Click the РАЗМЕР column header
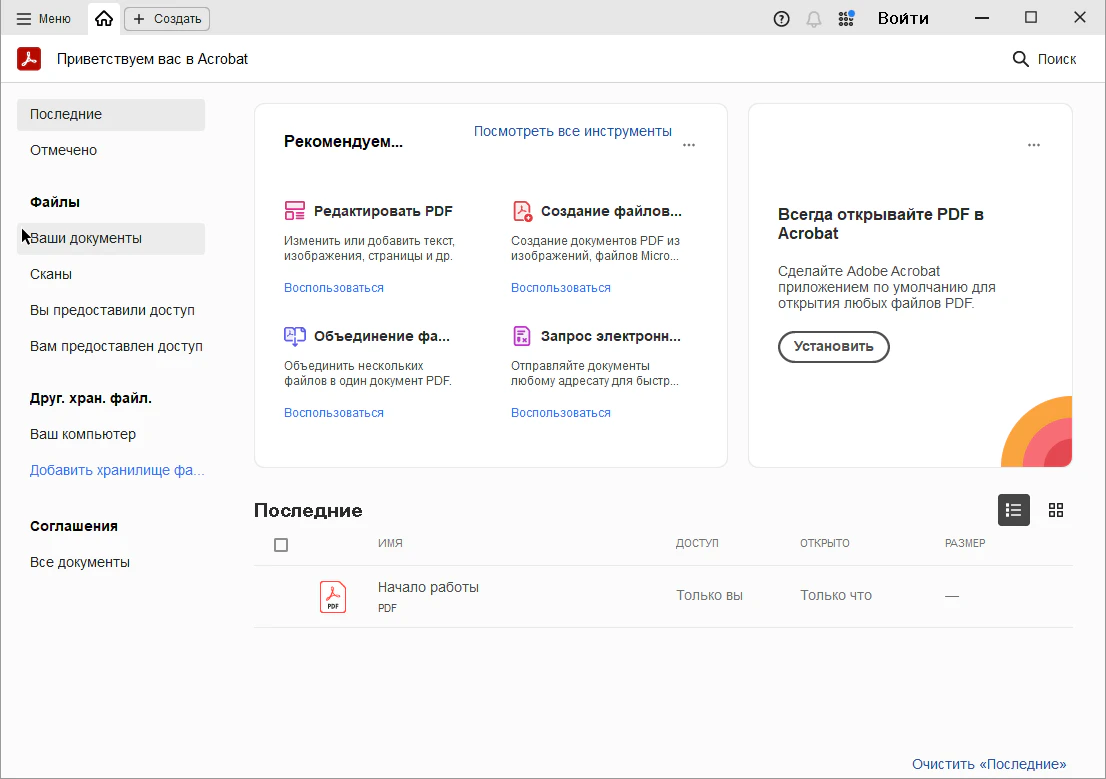Screen dimensions: 1106x779 tap(965, 543)
